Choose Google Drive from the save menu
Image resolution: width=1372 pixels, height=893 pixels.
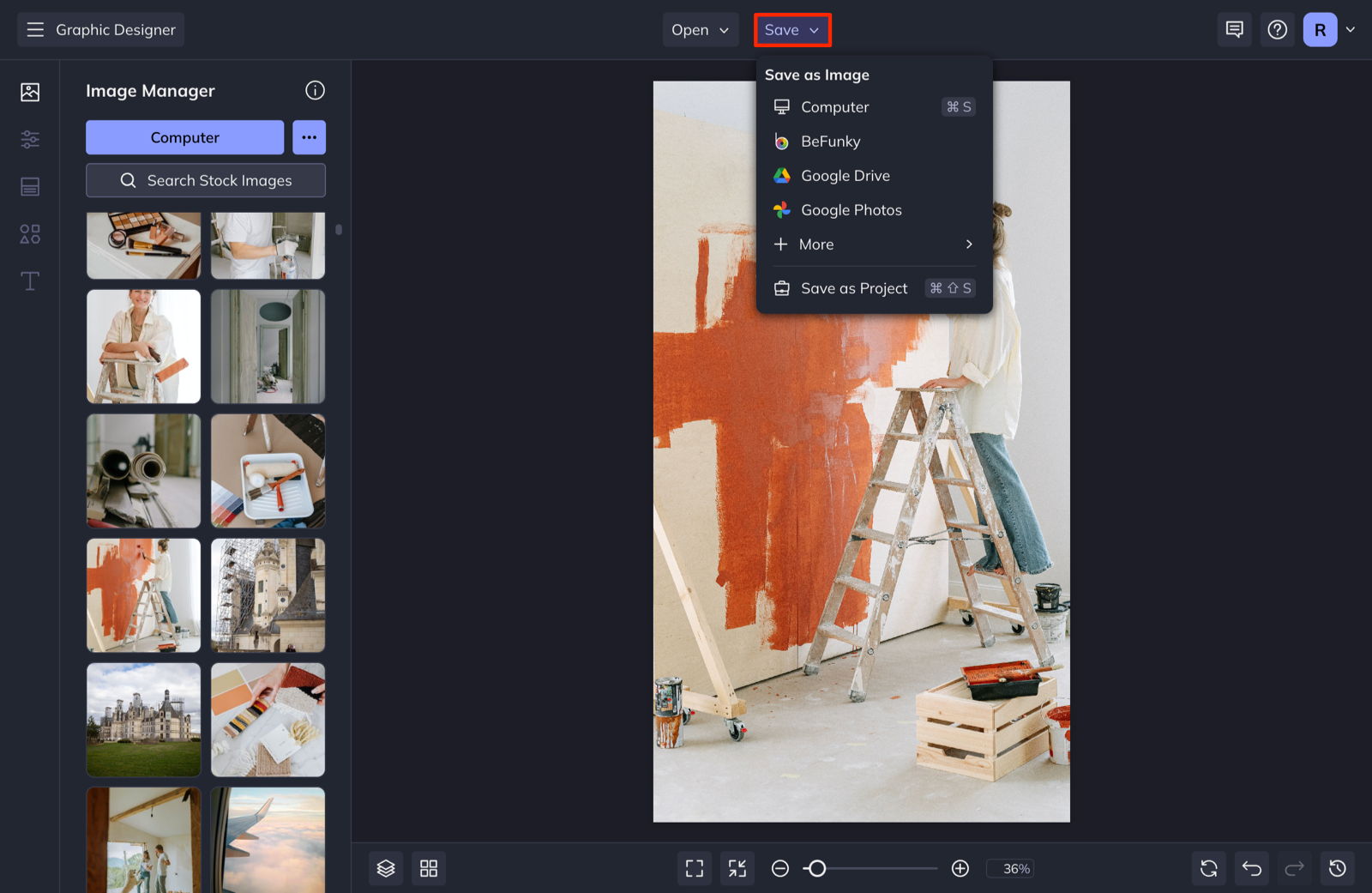pyautogui.click(x=845, y=175)
